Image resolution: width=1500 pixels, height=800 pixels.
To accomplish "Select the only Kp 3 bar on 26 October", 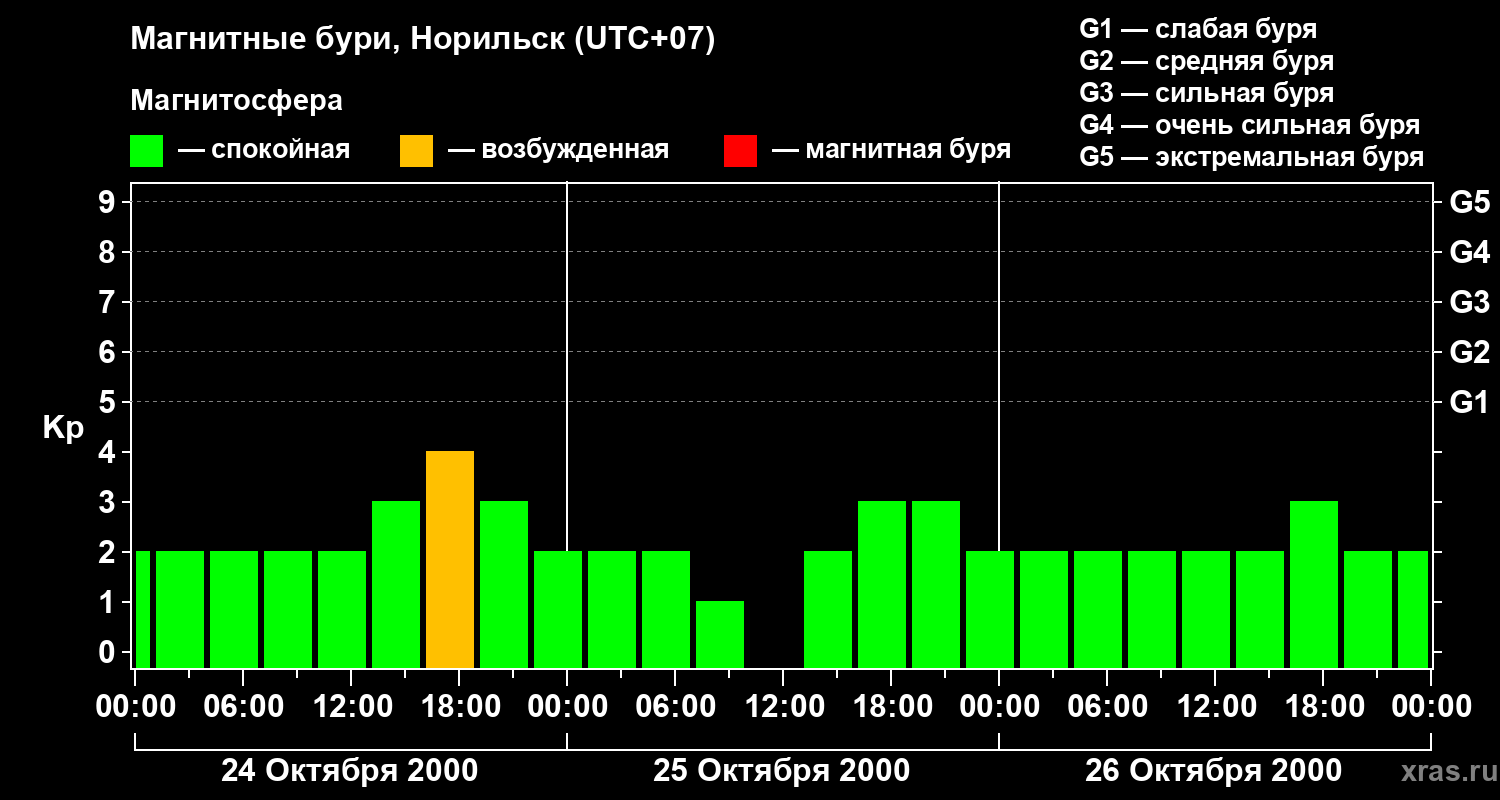I will 1314,584.
